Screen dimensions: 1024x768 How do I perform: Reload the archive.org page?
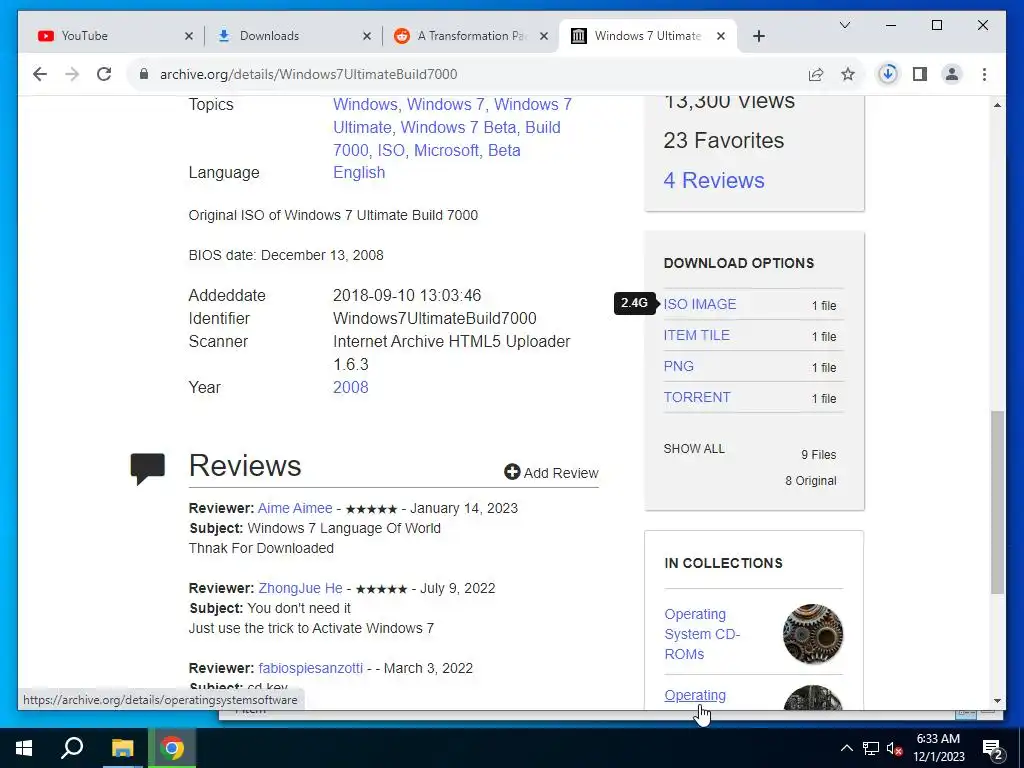pos(104,74)
